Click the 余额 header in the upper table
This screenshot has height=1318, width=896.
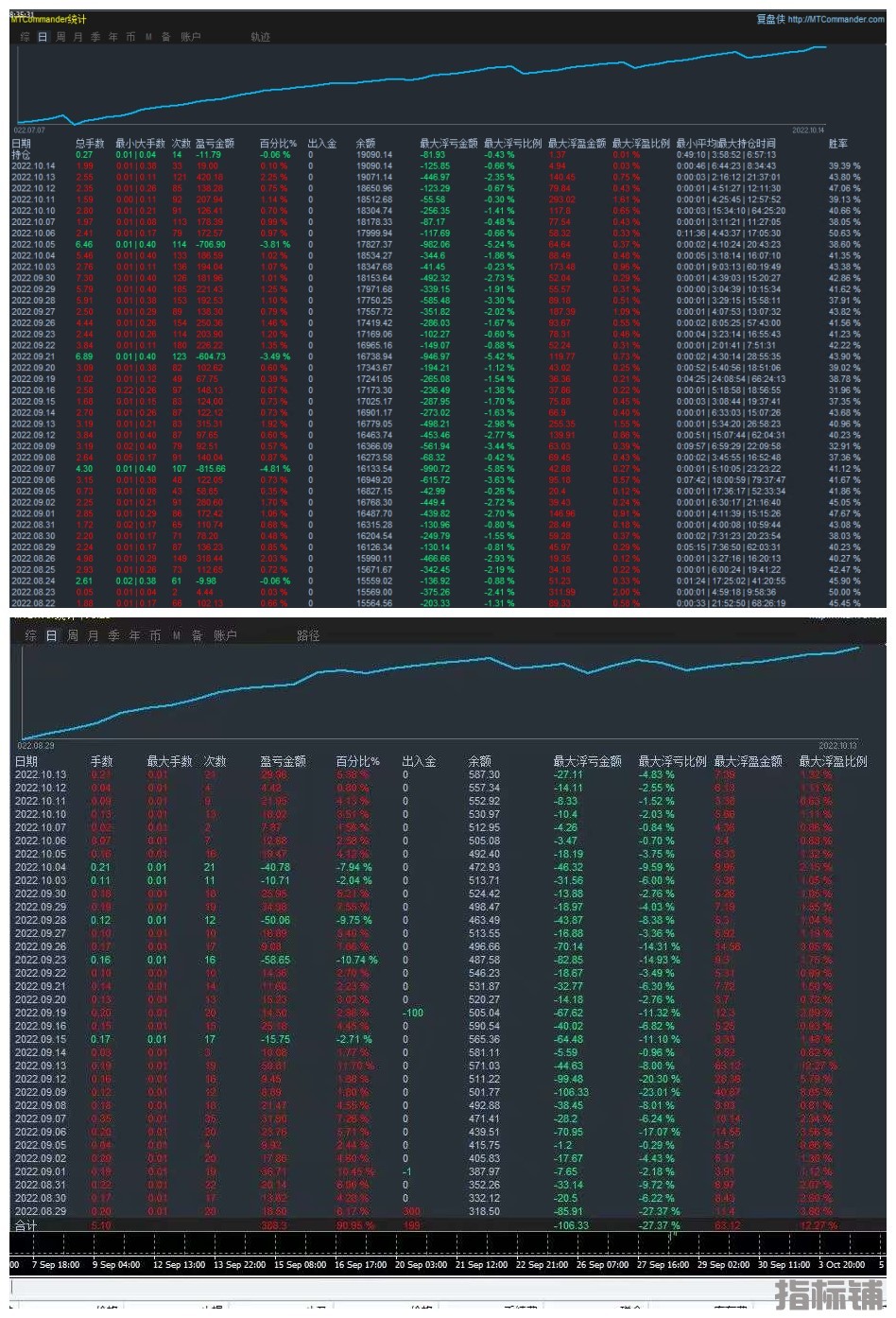366,144
